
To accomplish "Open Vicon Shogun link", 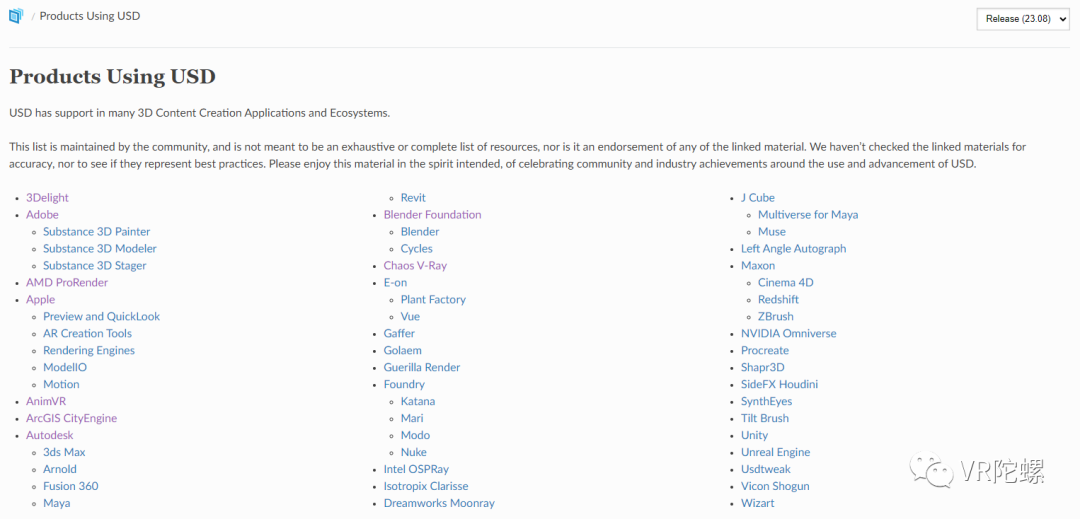I will click(x=776, y=486).
